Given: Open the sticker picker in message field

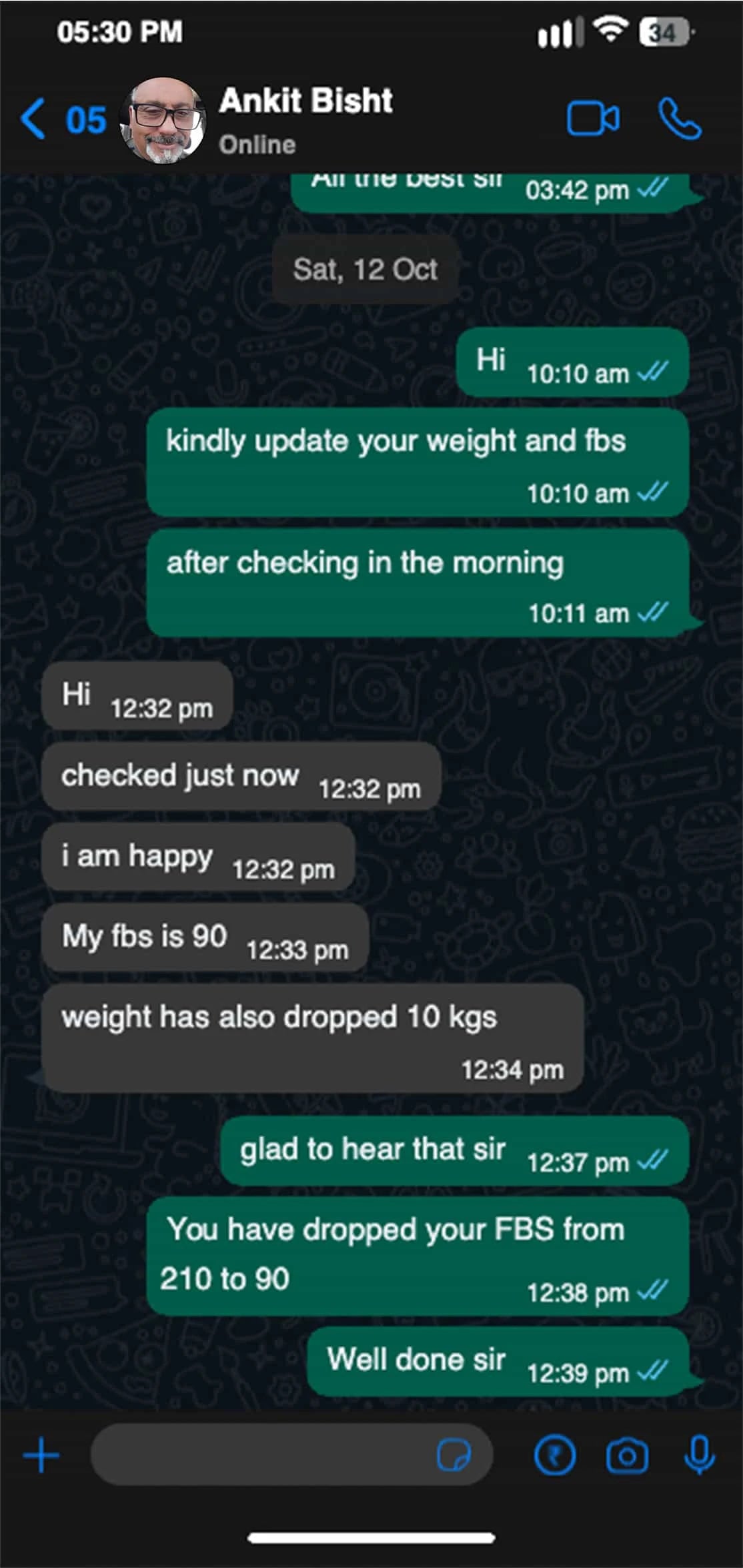Looking at the screenshot, I should 454,1455.
